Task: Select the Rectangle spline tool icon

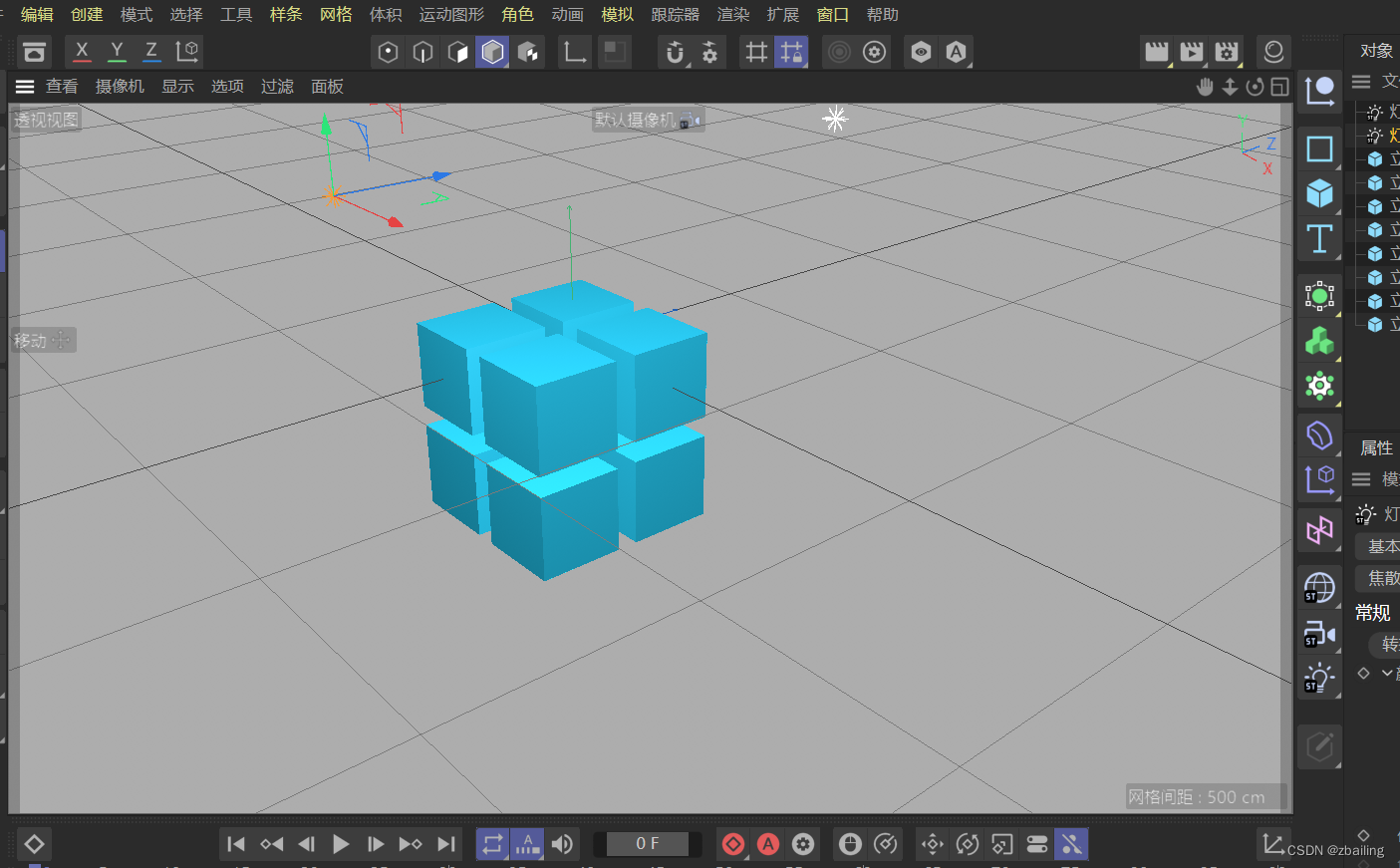Action: click(x=1319, y=149)
